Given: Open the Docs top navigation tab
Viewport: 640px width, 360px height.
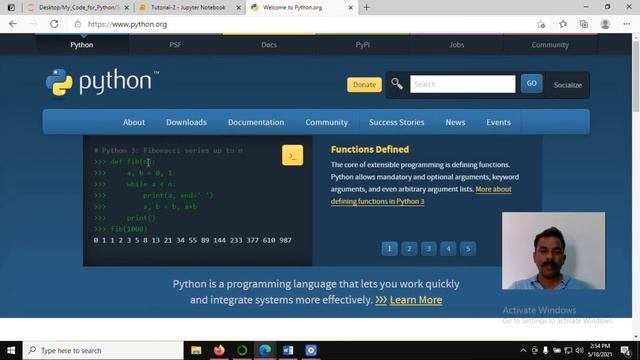Looking at the screenshot, I should [x=269, y=45].
